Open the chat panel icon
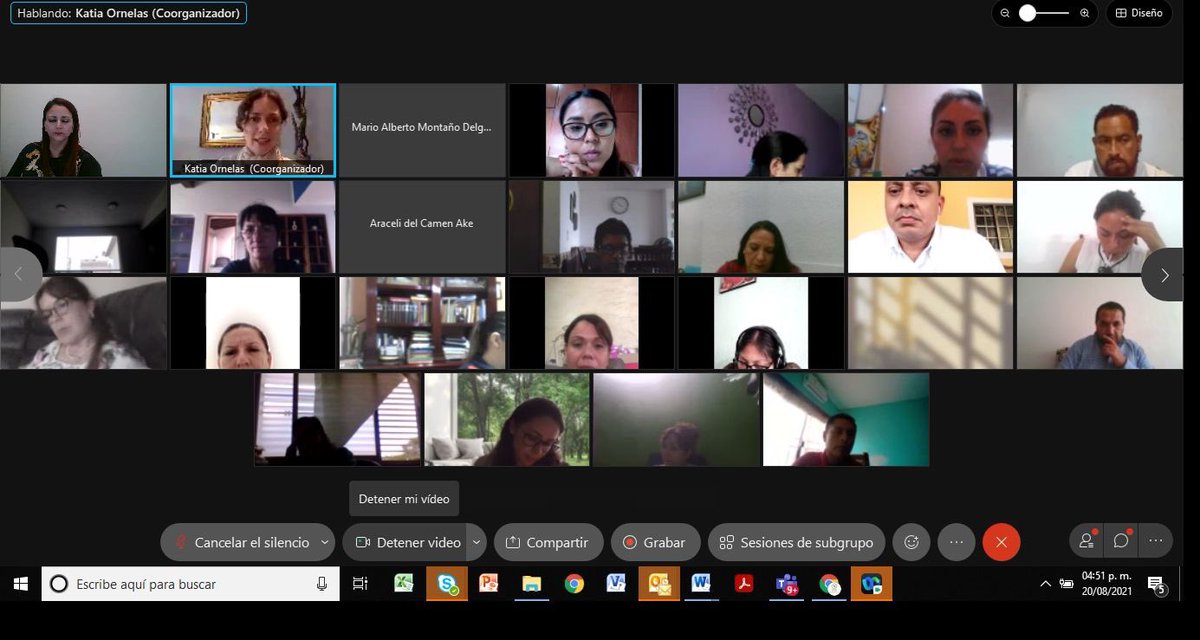 (1121, 541)
